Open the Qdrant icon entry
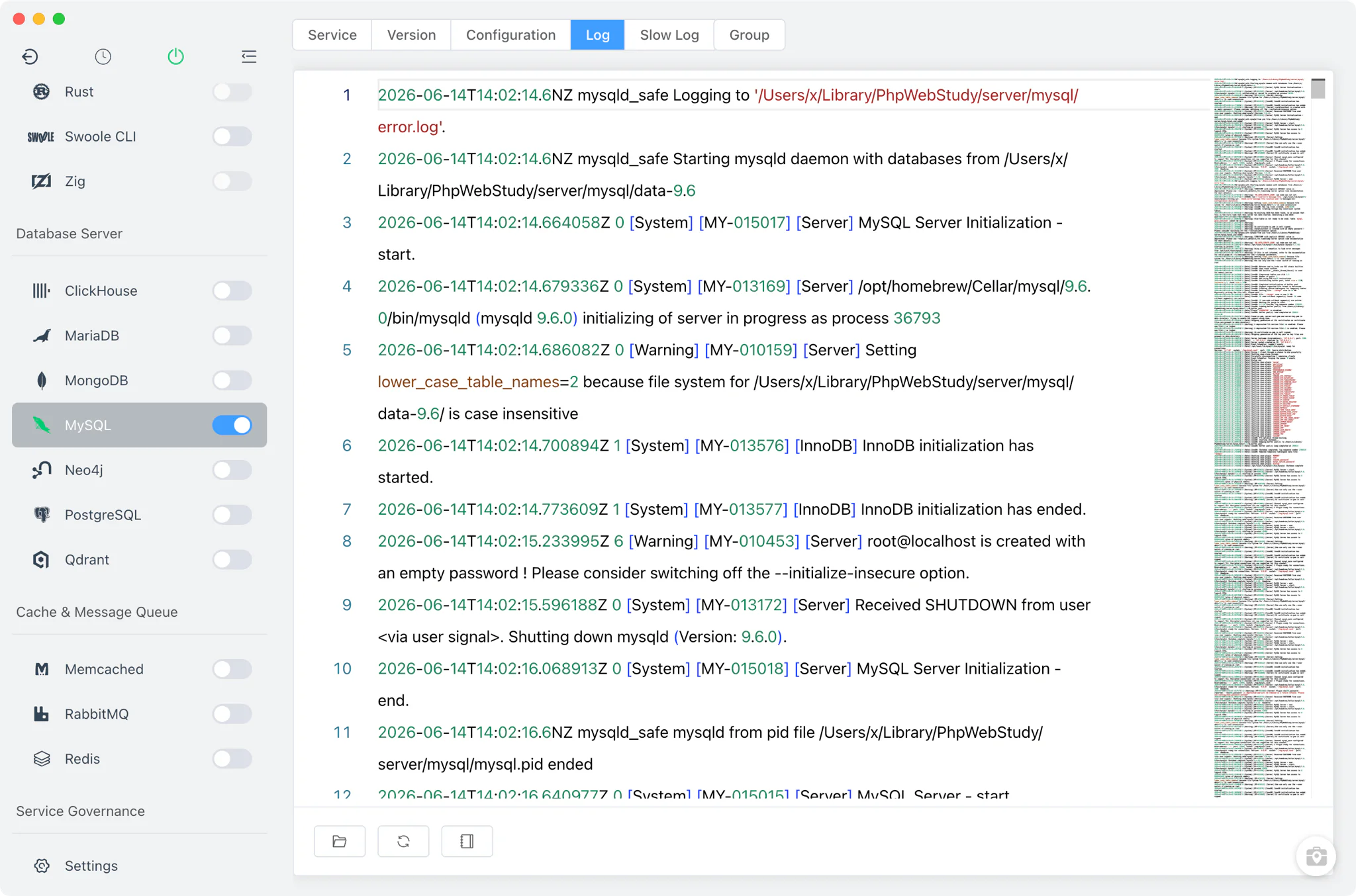The width and height of the screenshot is (1356, 896). click(x=42, y=559)
